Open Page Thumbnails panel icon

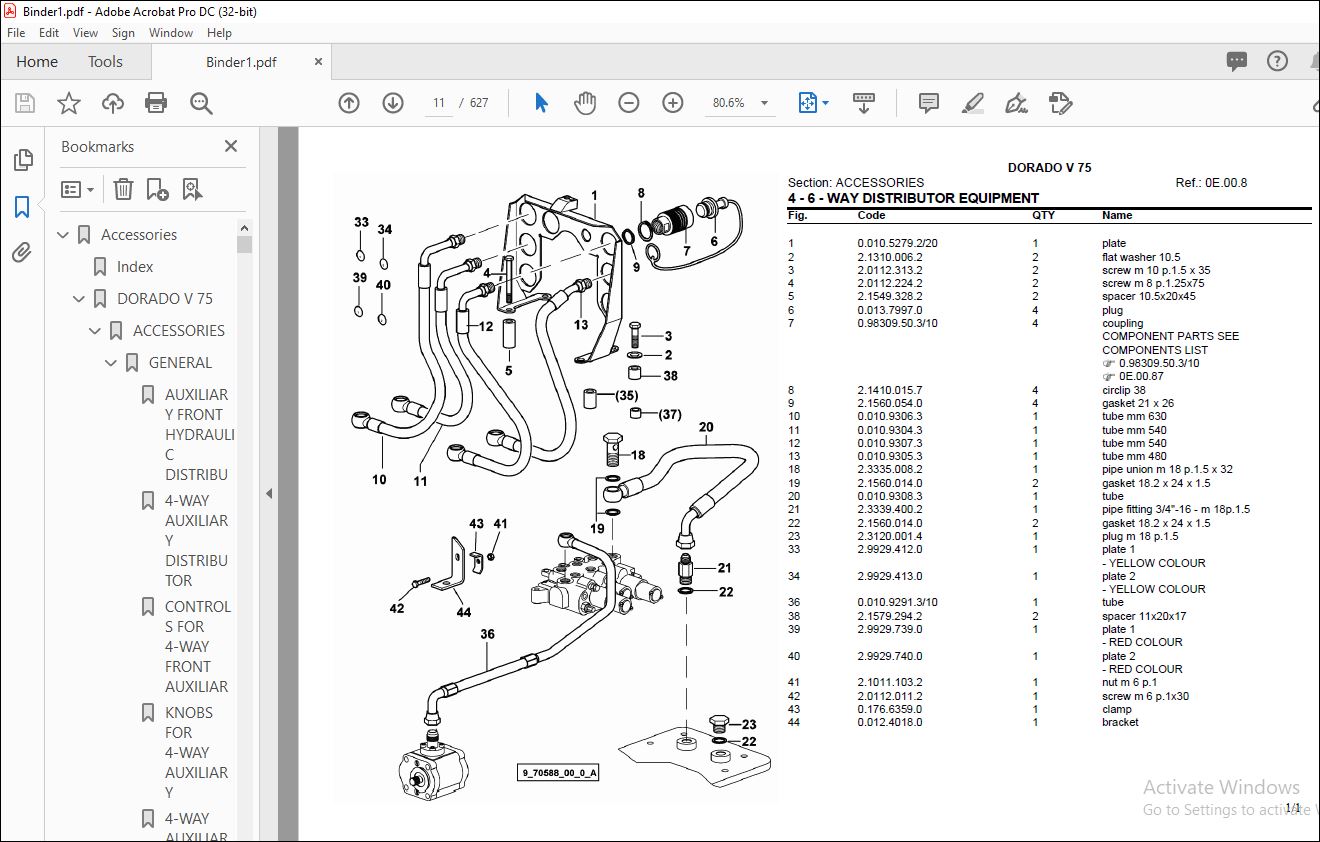point(22,160)
